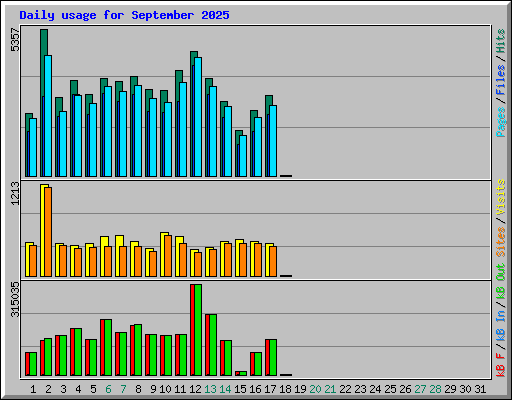This screenshot has width=512, height=400.
Task: Click green weekend day label 14
Action: point(225,389)
